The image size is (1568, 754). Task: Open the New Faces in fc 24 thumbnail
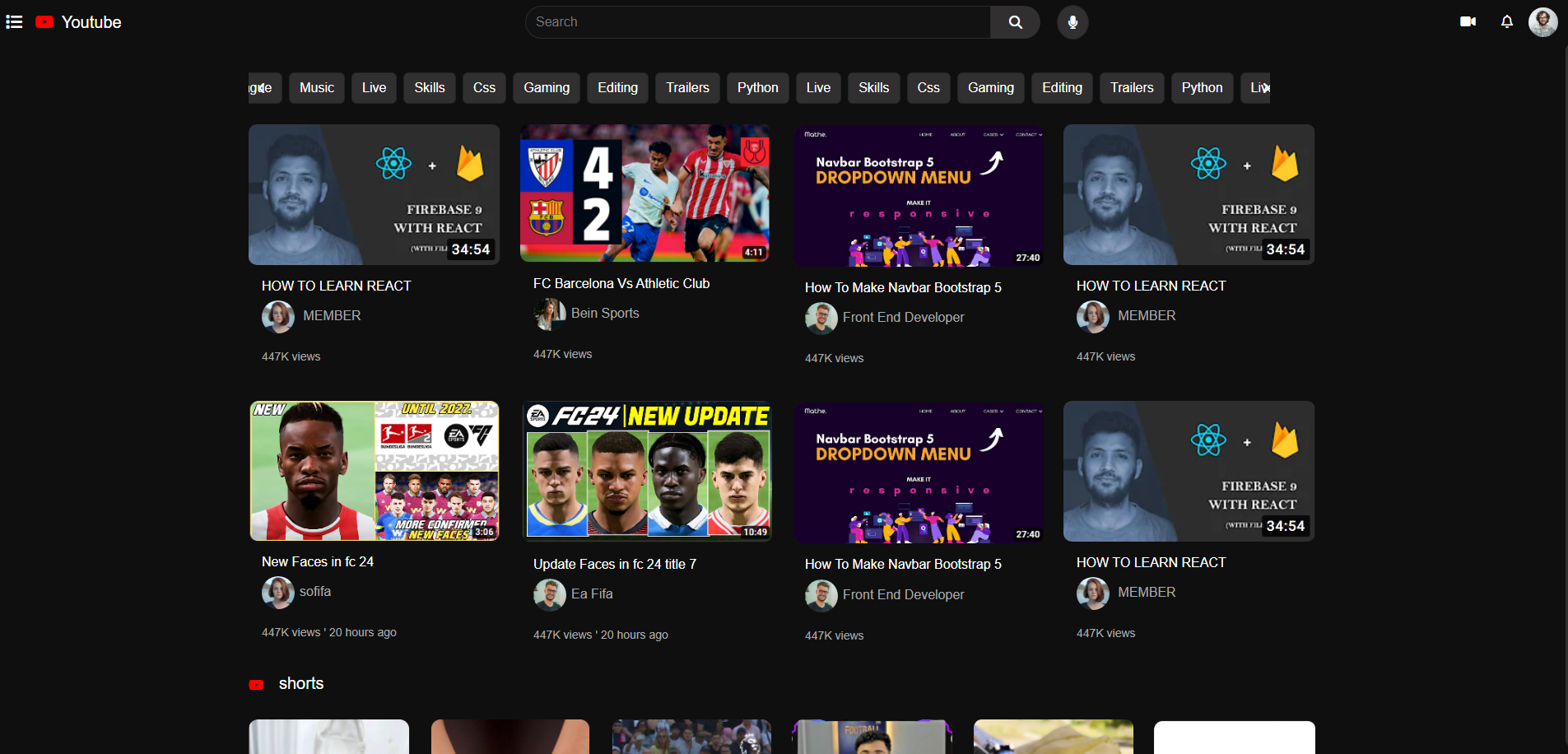point(375,470)
